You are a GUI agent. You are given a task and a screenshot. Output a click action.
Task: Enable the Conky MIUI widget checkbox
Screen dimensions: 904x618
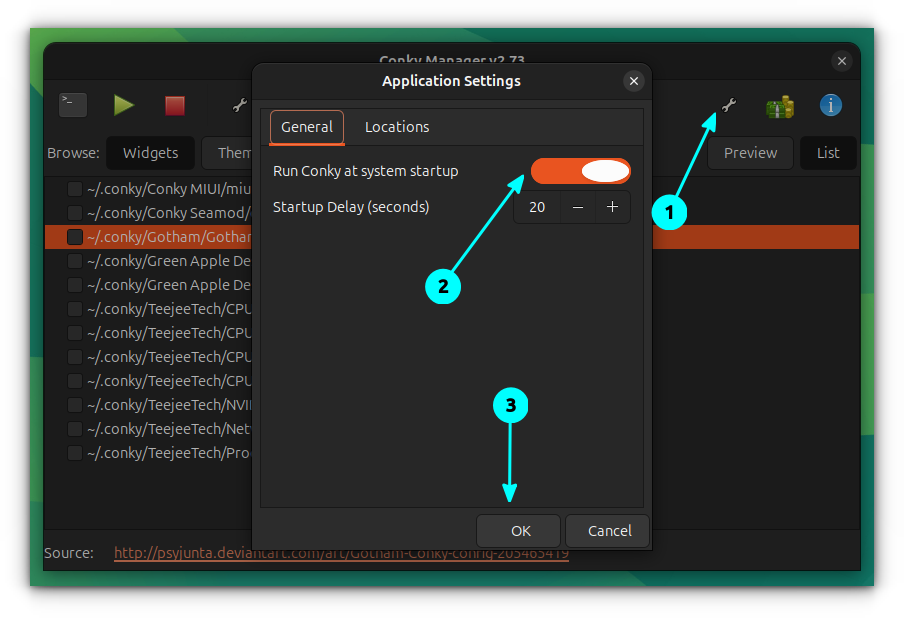[x=75, y=189]
